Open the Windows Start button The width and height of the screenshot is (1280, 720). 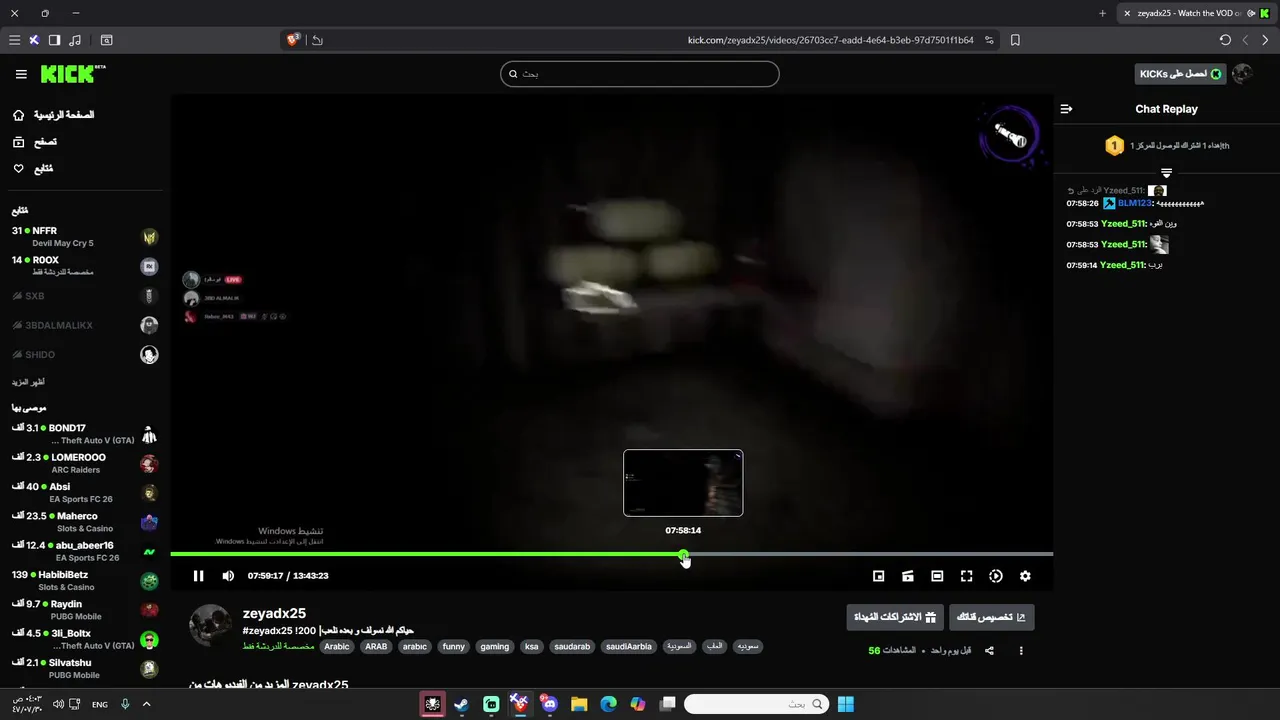[845, 704]
